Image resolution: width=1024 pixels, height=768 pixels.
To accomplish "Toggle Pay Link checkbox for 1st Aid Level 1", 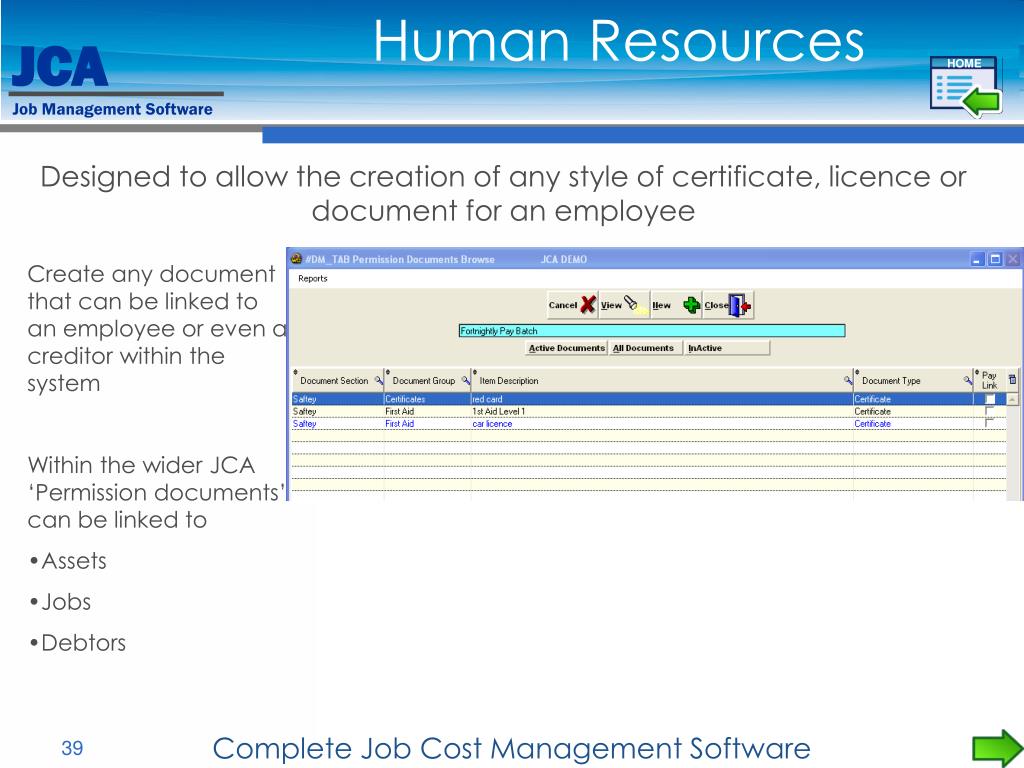I will (989, 411).
